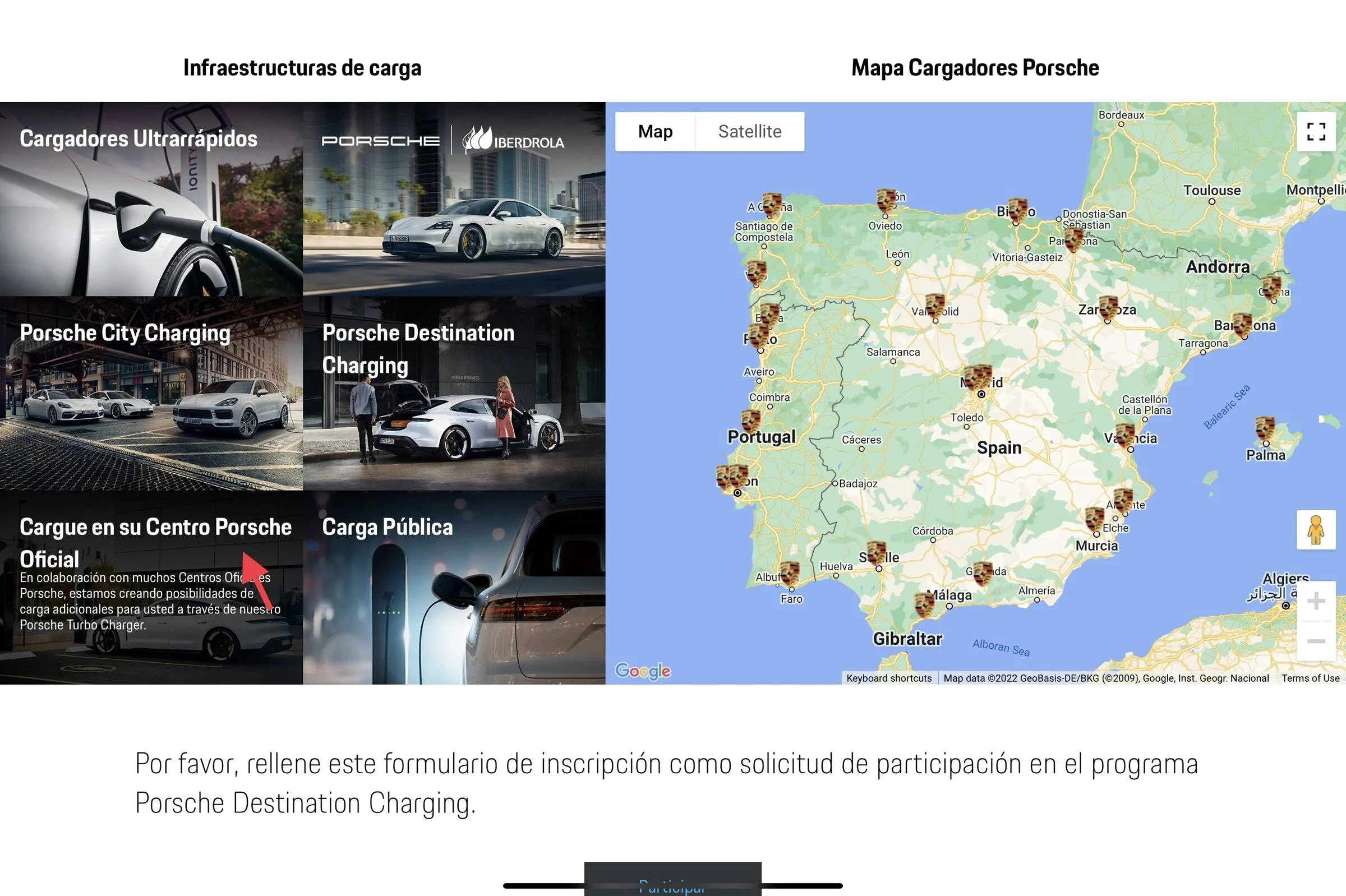
Task: Open the Carga Pública tile
Action: (x=454, y=588)
